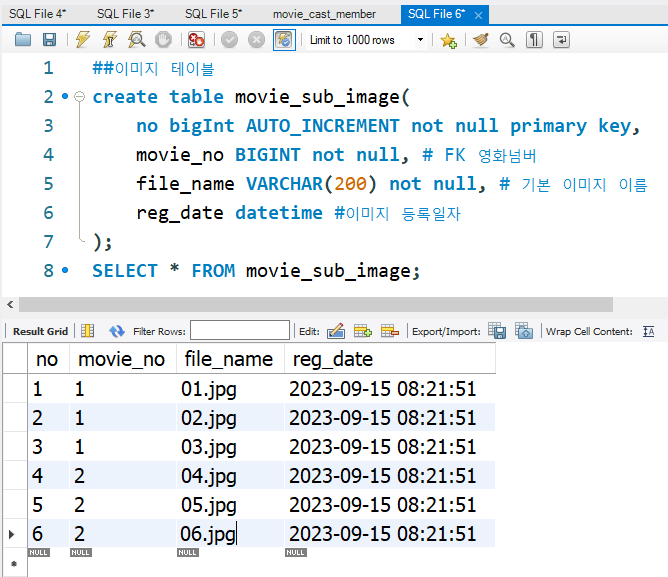Click the VARCHAR(200) text in line 5

coord(311,184)
